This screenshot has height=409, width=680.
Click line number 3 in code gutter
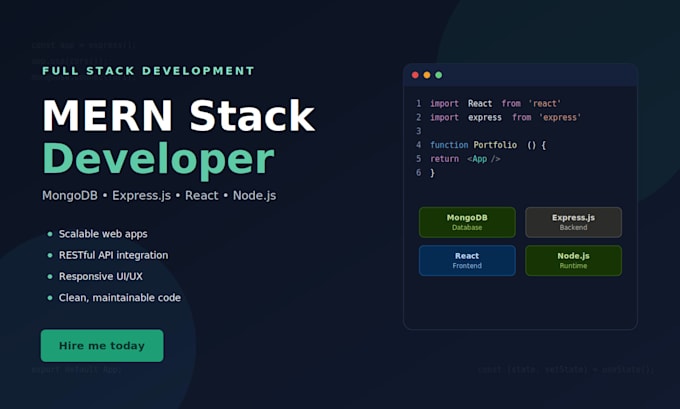tap(418, 131)
